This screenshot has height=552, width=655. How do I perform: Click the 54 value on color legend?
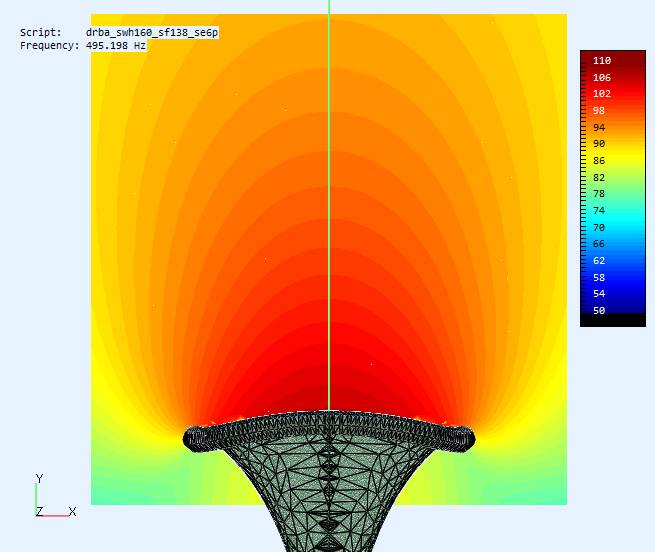pyautogui.click(x=599, y=293)
